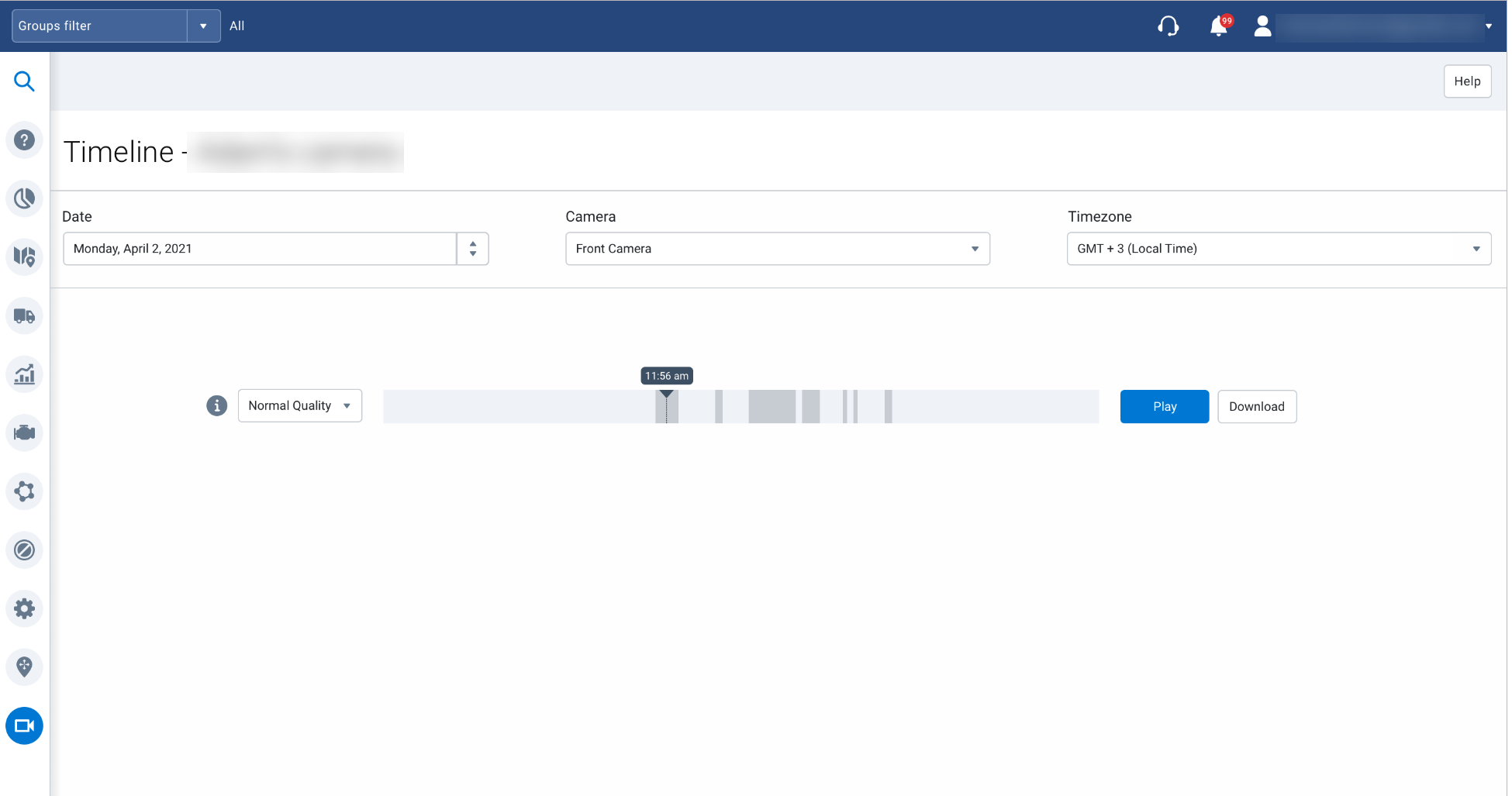Open the bar chart reports sidebar icon

click(24, 374)
